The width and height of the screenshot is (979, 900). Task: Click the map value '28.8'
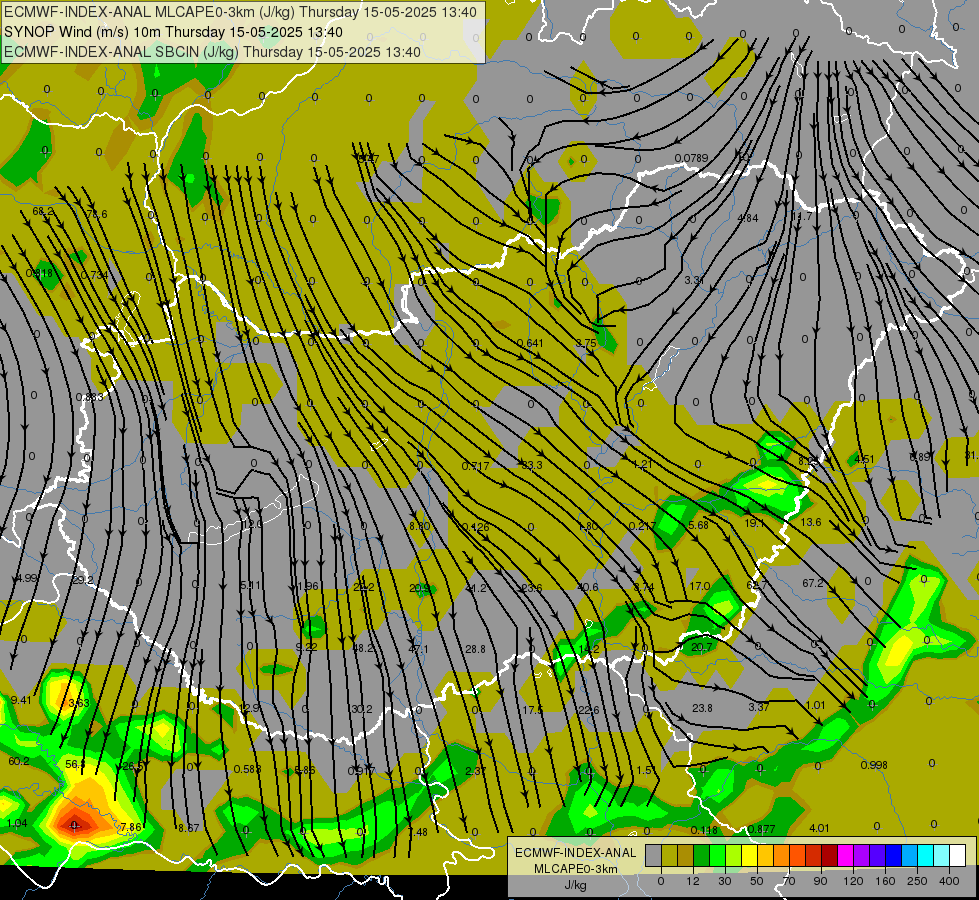[475, 650]
